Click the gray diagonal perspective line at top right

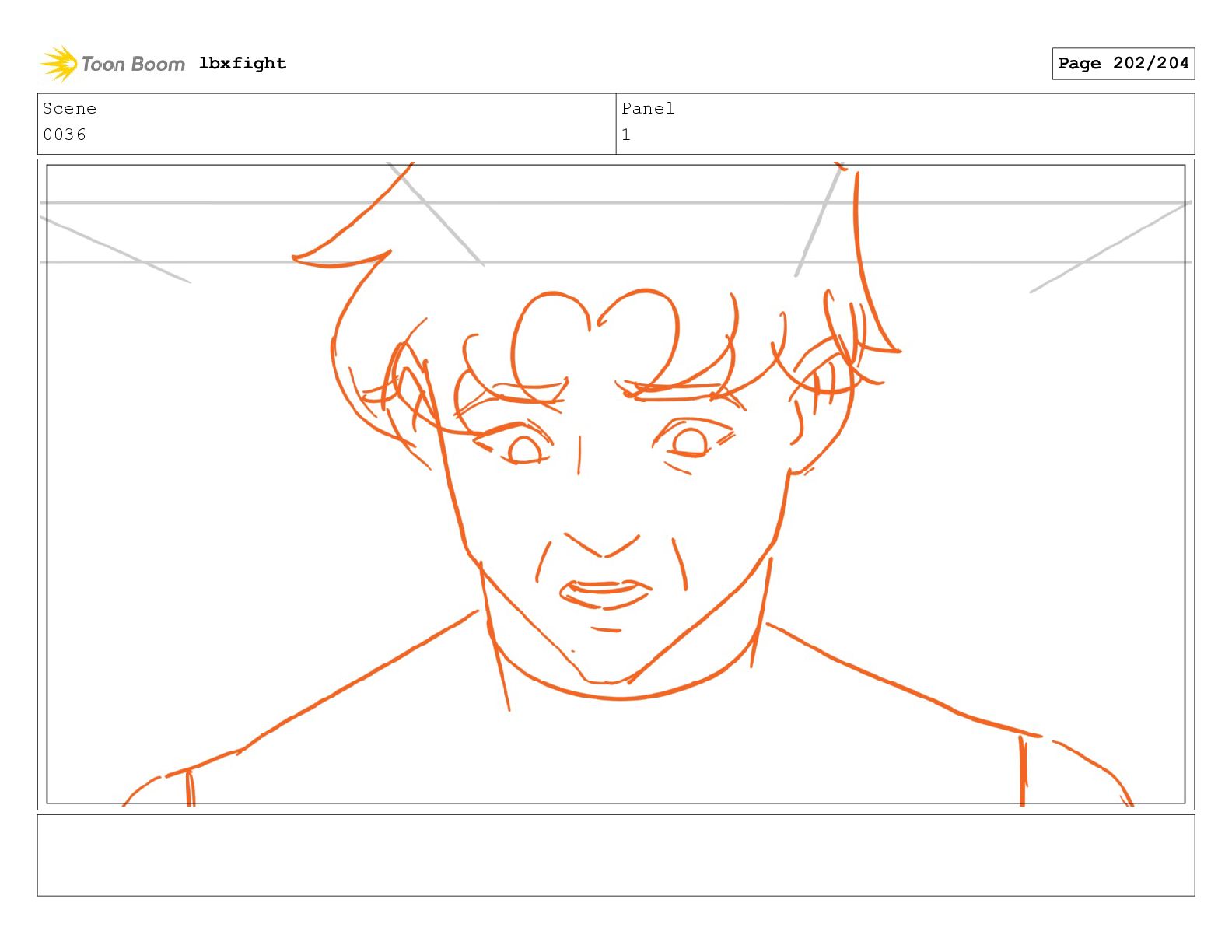[x=1110, y=247]
